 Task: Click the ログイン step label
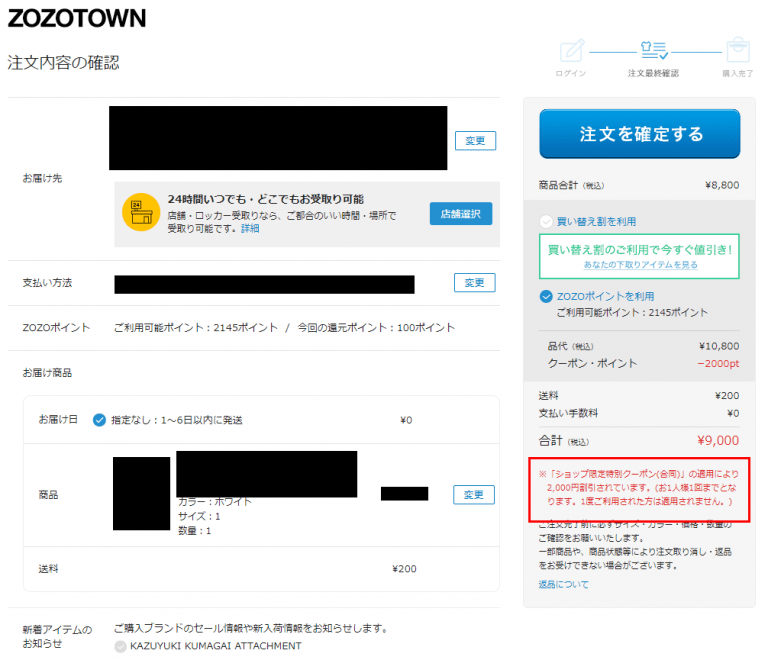pyautogui.click(x=571, y=73)
